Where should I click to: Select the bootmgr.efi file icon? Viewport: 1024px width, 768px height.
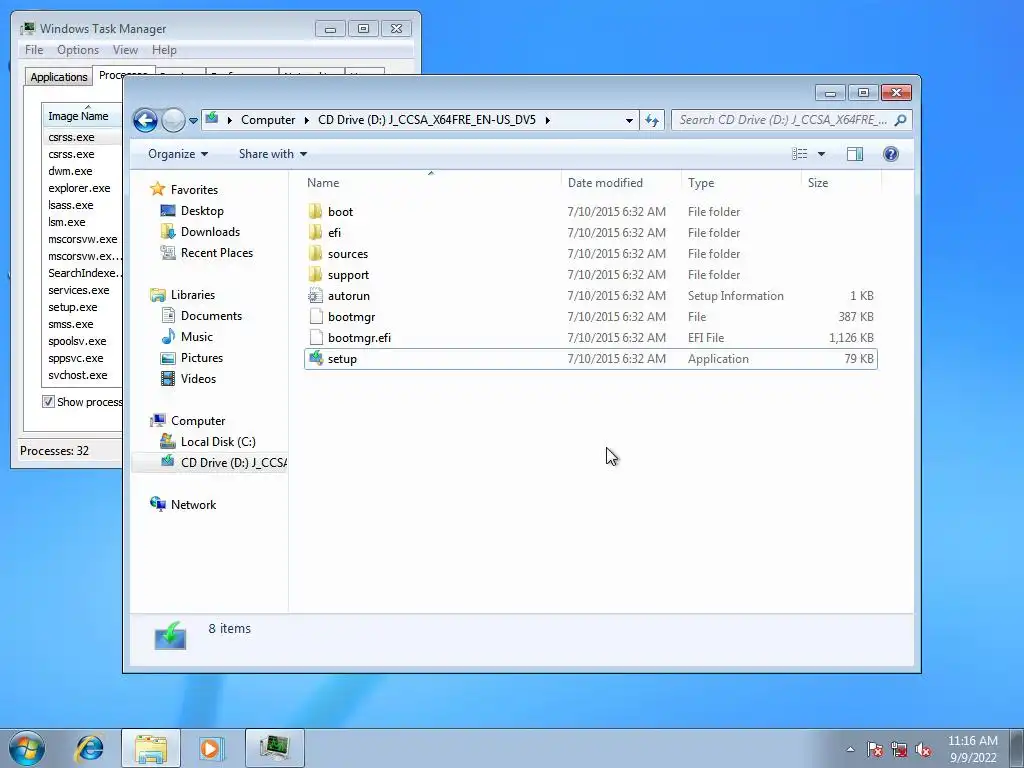[x=316, y=338]
